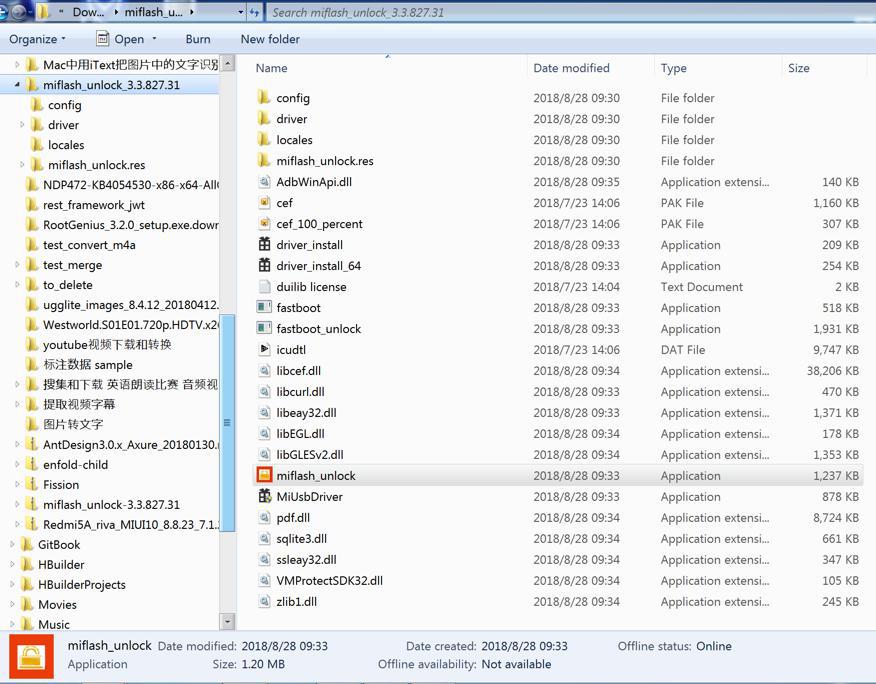Select the libGLESv2.dll file row
Image resolution: width=876 pixels, height=684 pixels.
click(557, 454)
